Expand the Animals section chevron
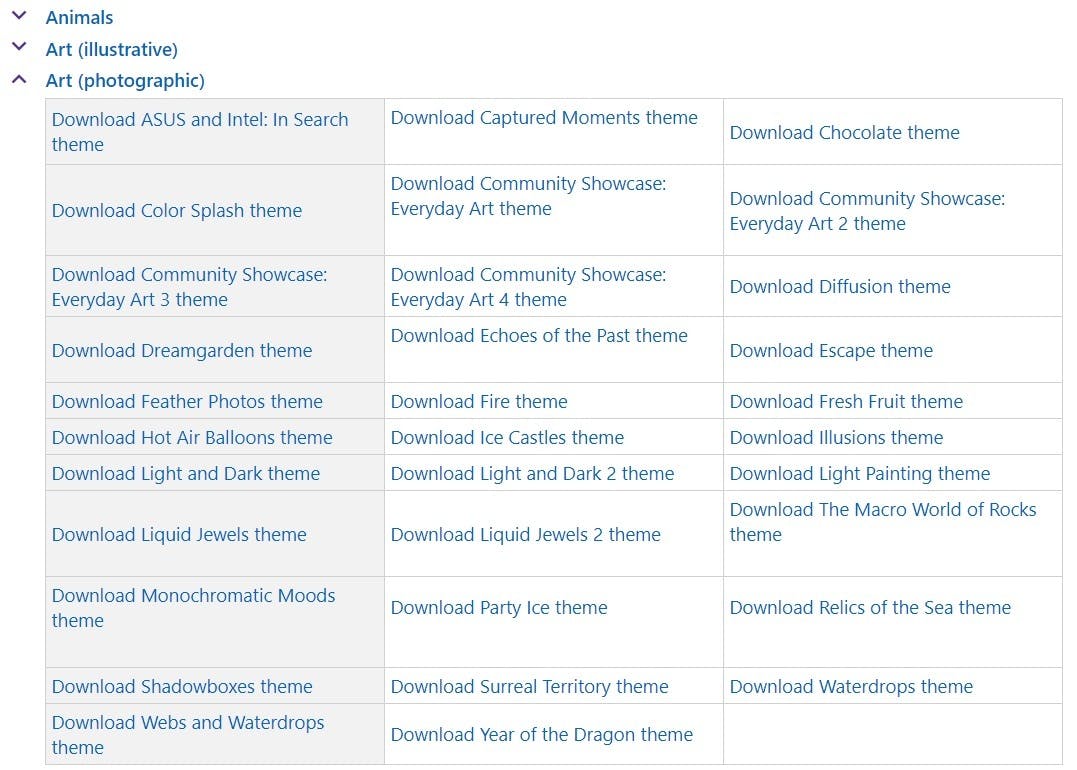This screenshot has width=1077, height=770. [x=18, y=17]
